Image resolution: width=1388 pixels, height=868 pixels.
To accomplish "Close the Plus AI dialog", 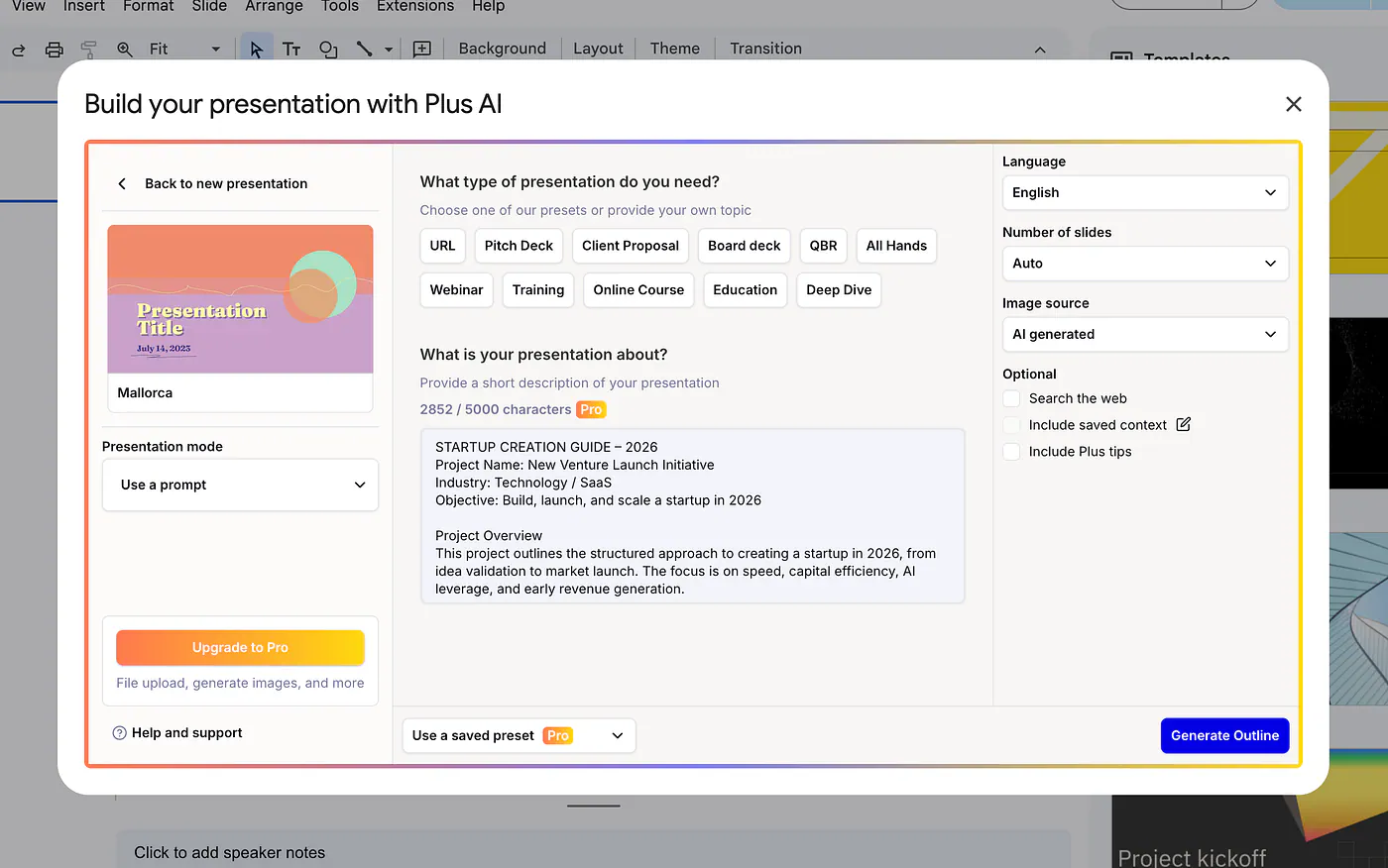I will [1293, 104].
